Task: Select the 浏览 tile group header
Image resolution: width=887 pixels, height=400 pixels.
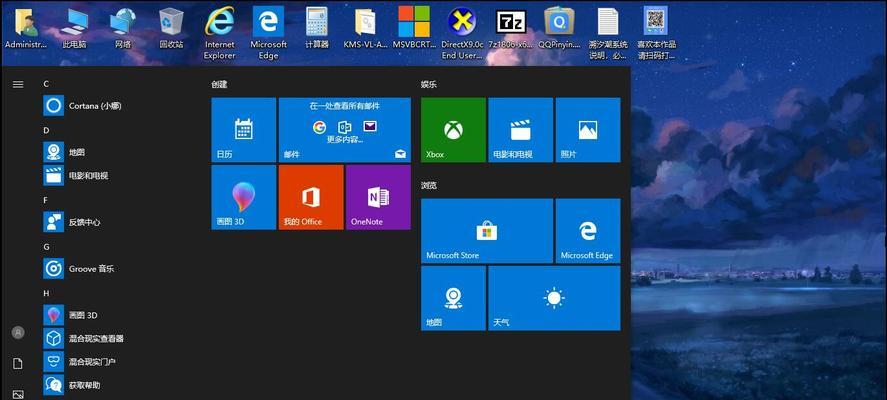Action: click(428, 185)
